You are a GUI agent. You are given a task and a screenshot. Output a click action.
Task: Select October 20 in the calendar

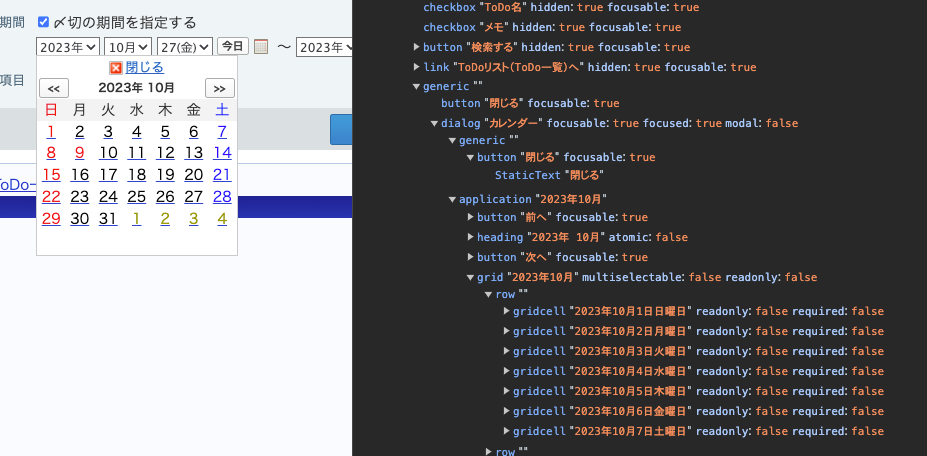coord(194,175)
